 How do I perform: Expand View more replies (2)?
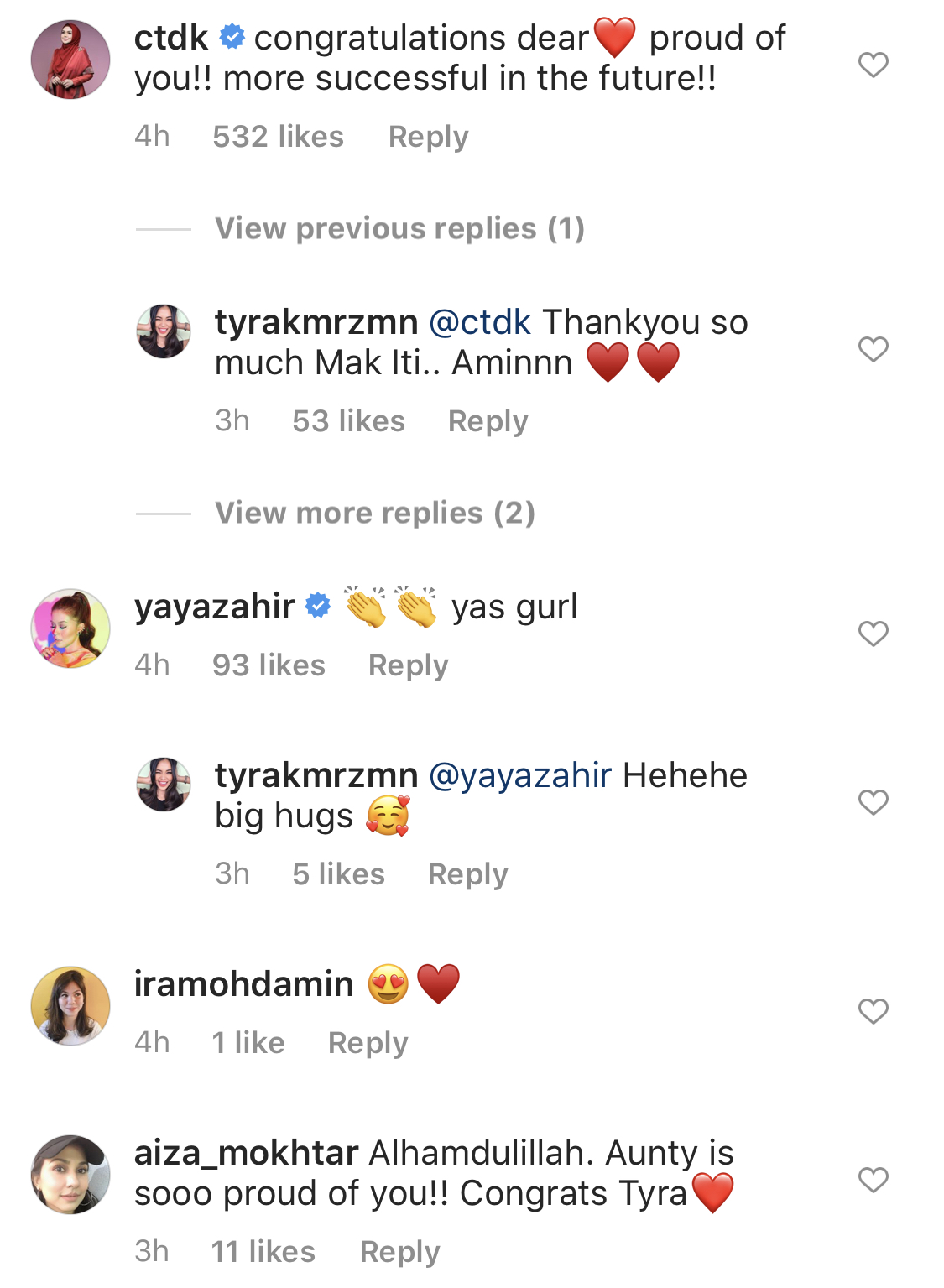click(374, 513)
